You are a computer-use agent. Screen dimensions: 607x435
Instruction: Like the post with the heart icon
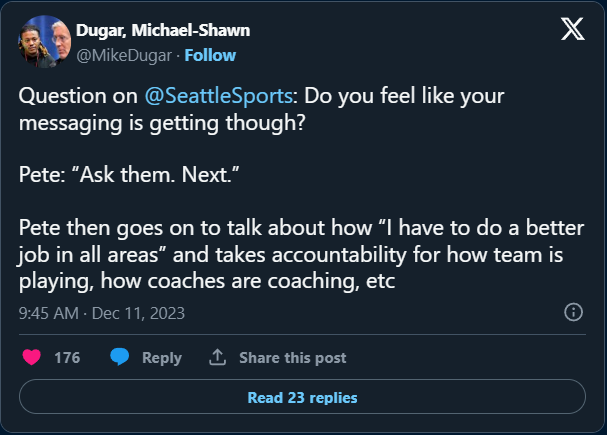click(x=30, y=357)
